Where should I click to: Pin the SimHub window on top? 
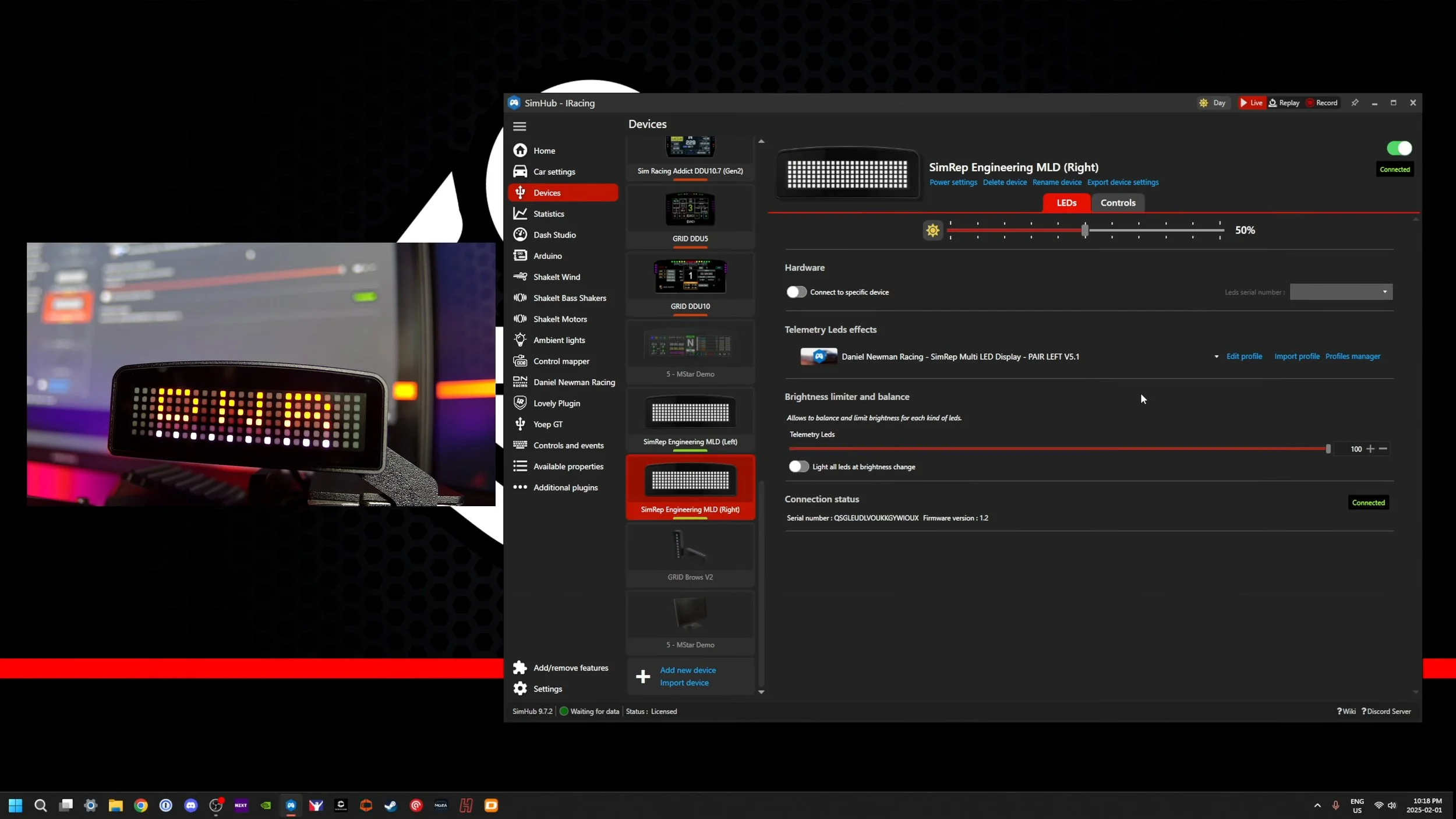point(1355,103)
